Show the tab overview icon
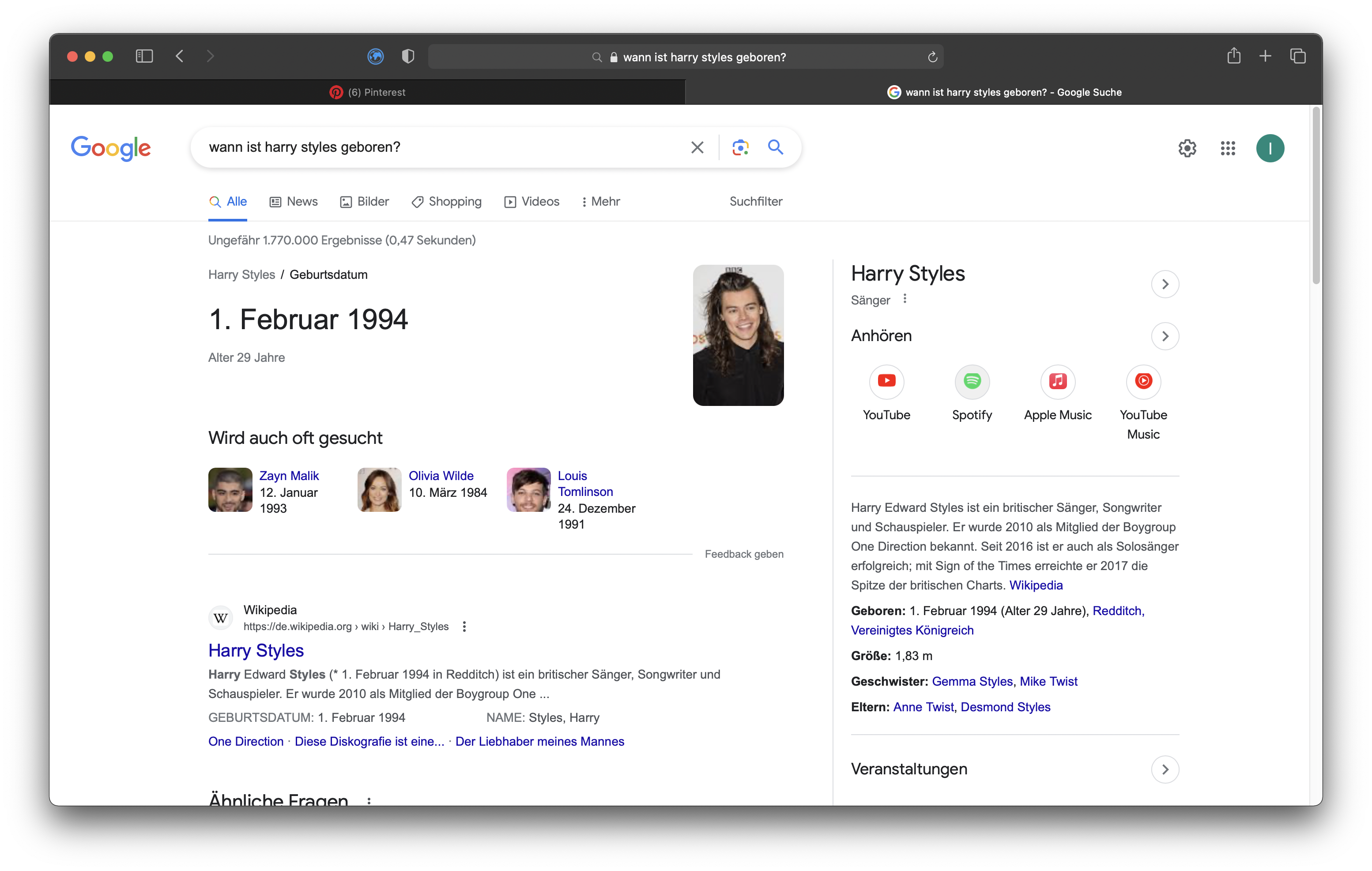Screen dimensions: 1372x871 coord(1298,56)
